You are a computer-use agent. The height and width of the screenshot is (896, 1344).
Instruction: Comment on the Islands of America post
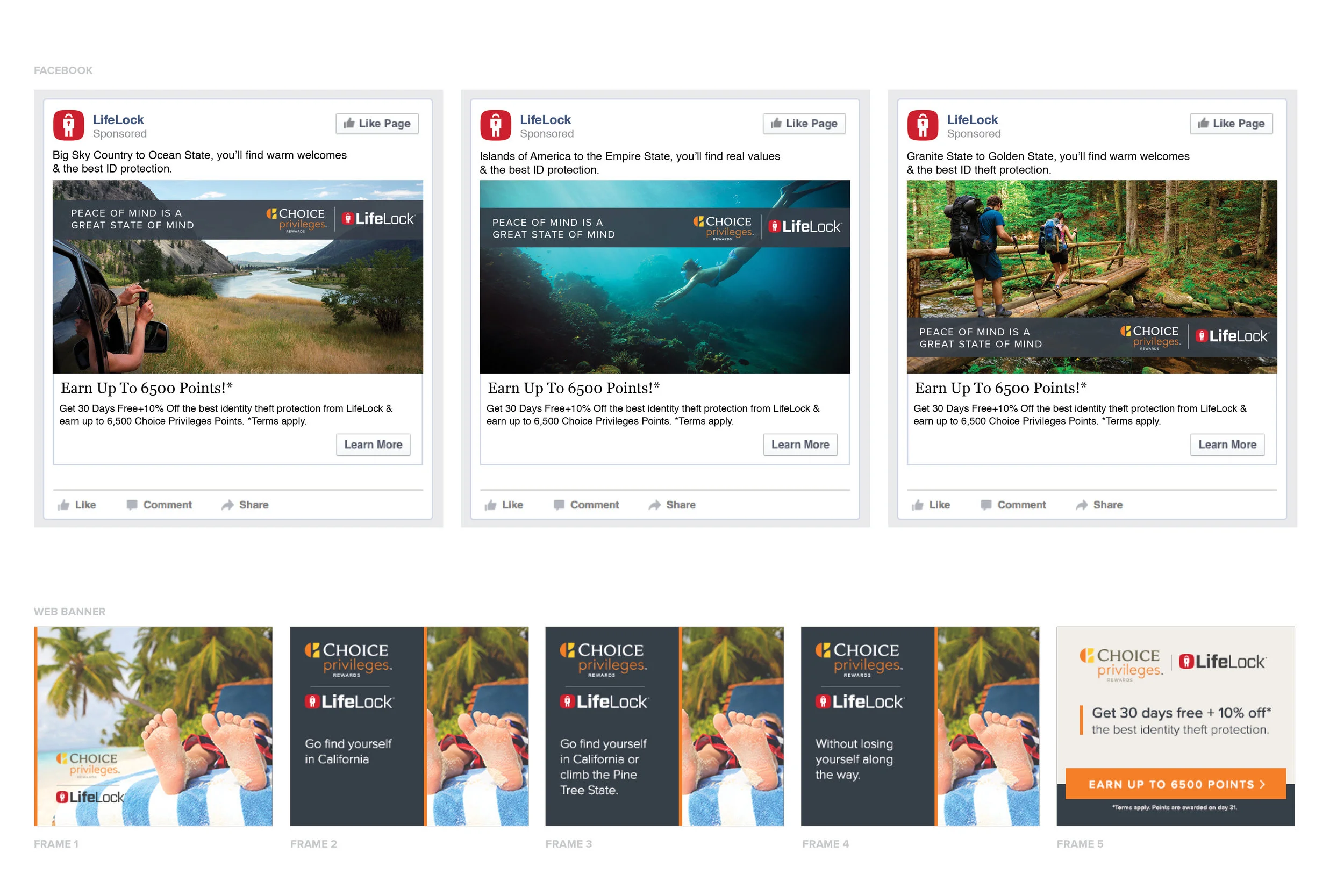[585, 505]
